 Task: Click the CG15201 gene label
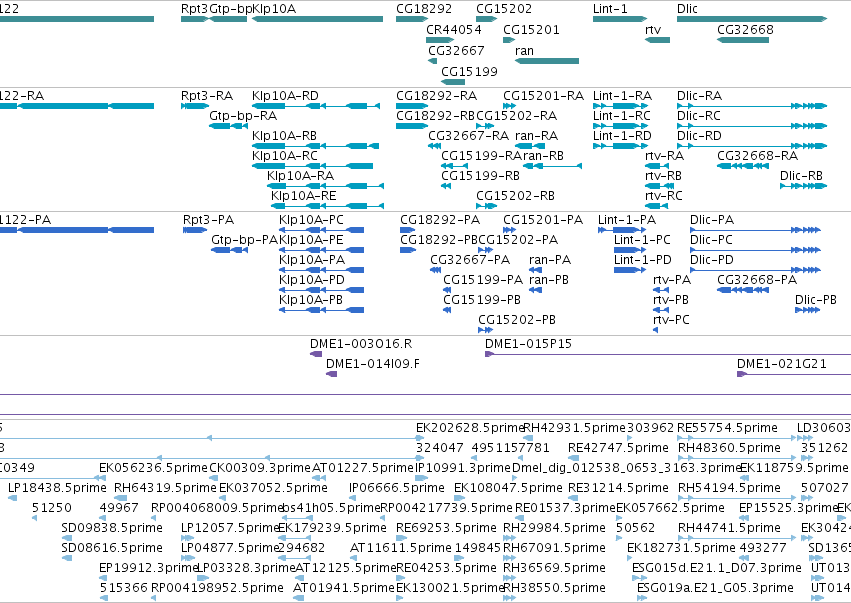coord(531,30)
